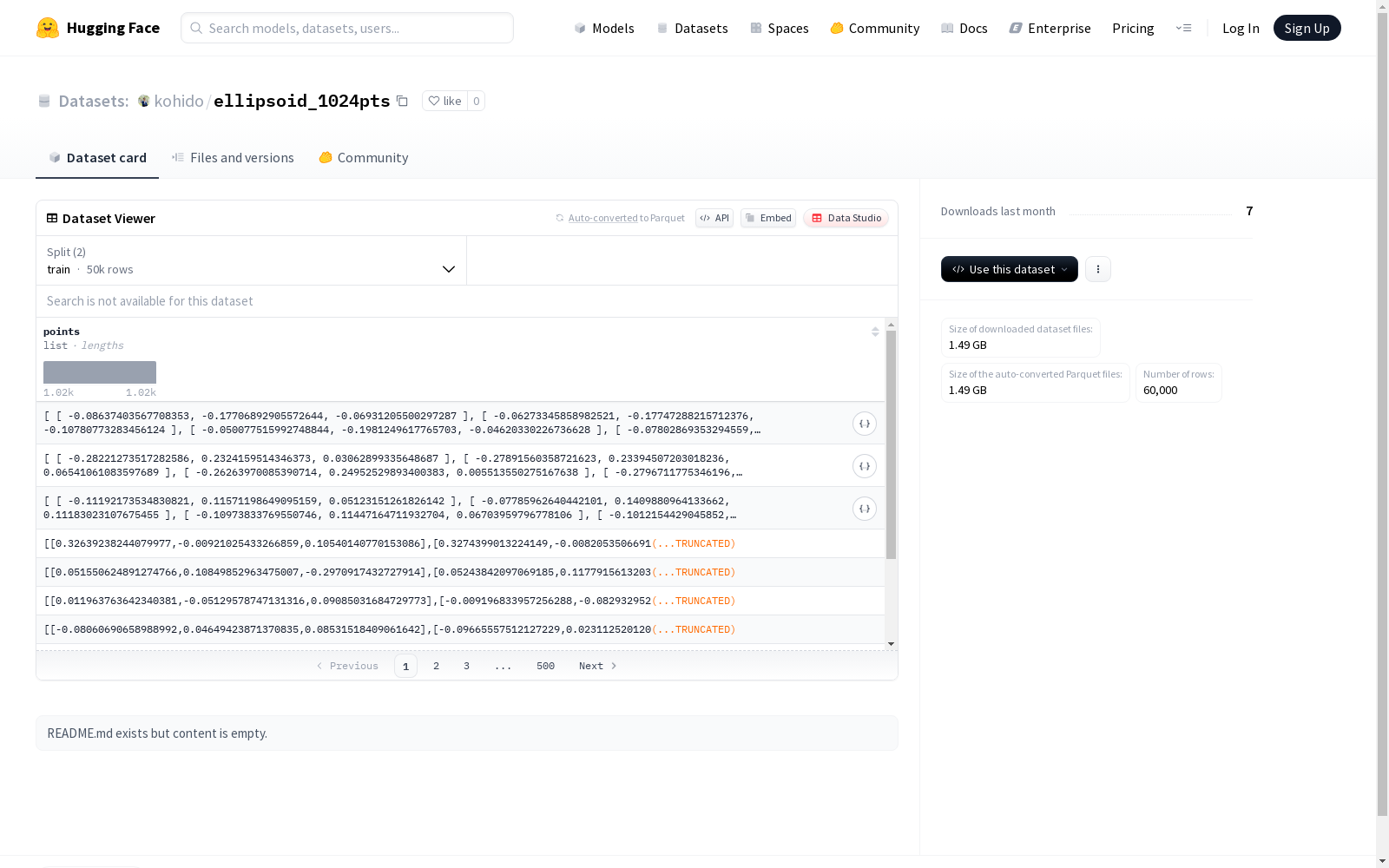Viewport: 1389px width, 868px height.
Task: Click the Hugging Face logo icon
Action: (48, 28)
